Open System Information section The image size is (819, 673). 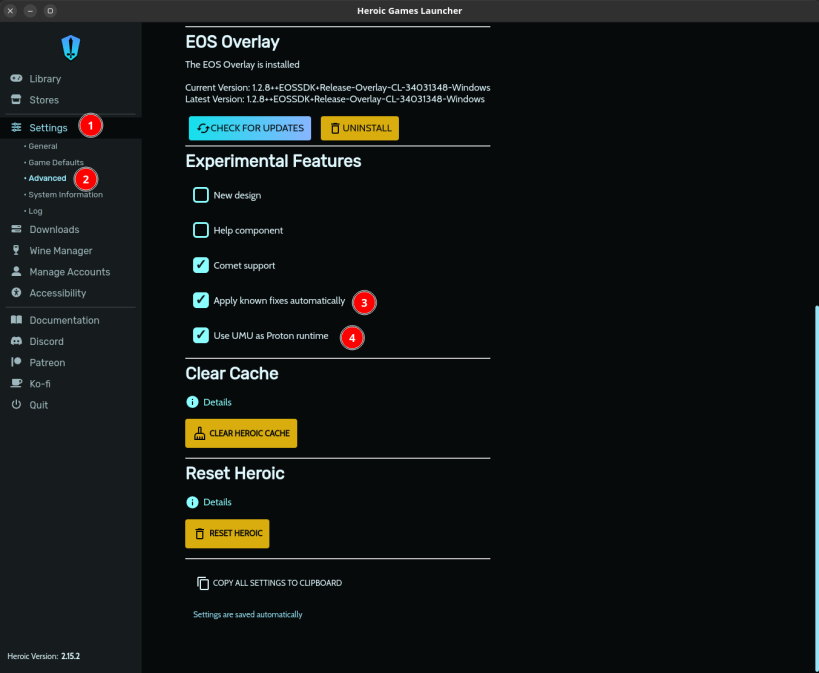click(x=66, y=194)
